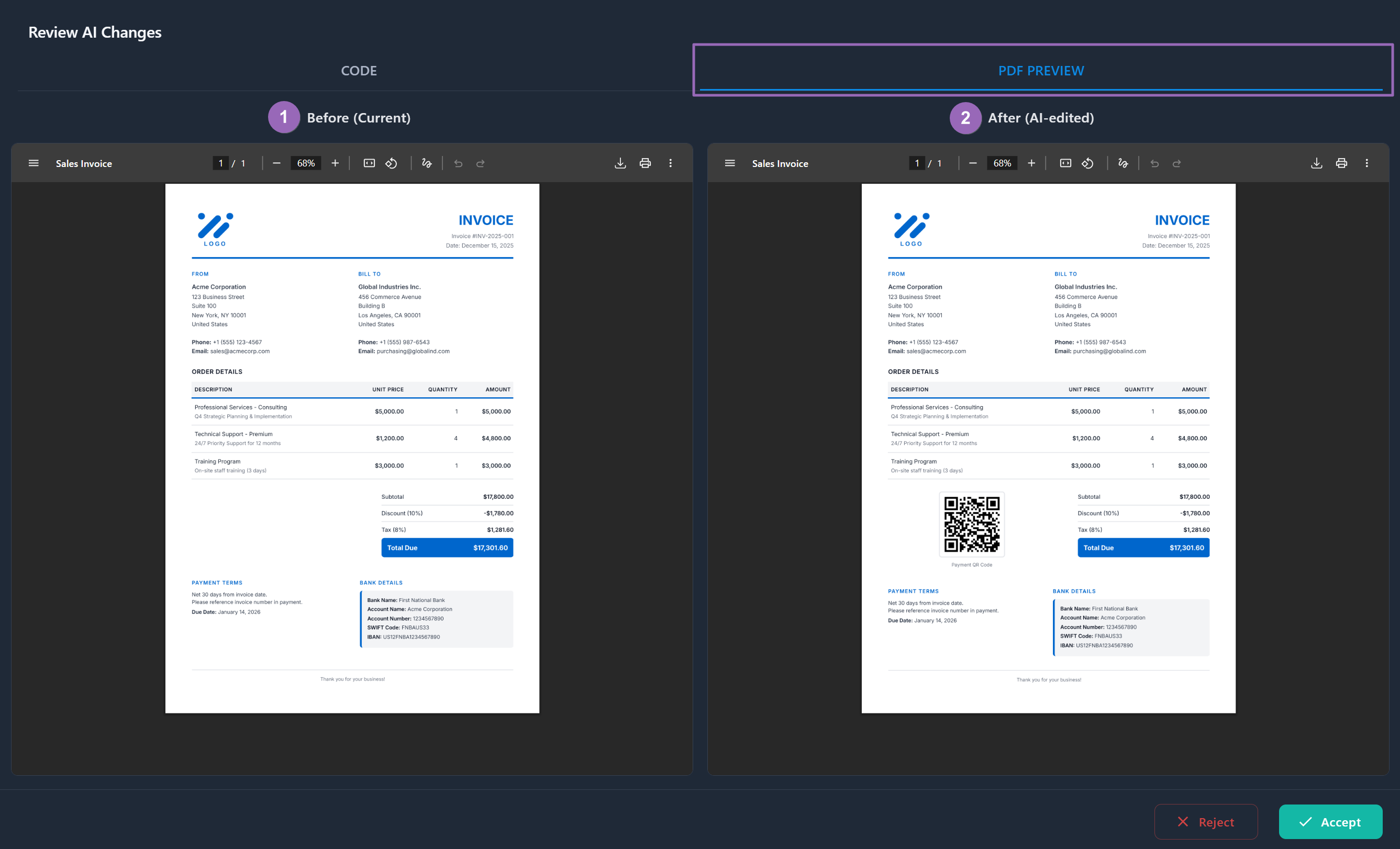Print the After (AI-edited) invoice
Screen dimensions: 1400x849
(1341, 163)
